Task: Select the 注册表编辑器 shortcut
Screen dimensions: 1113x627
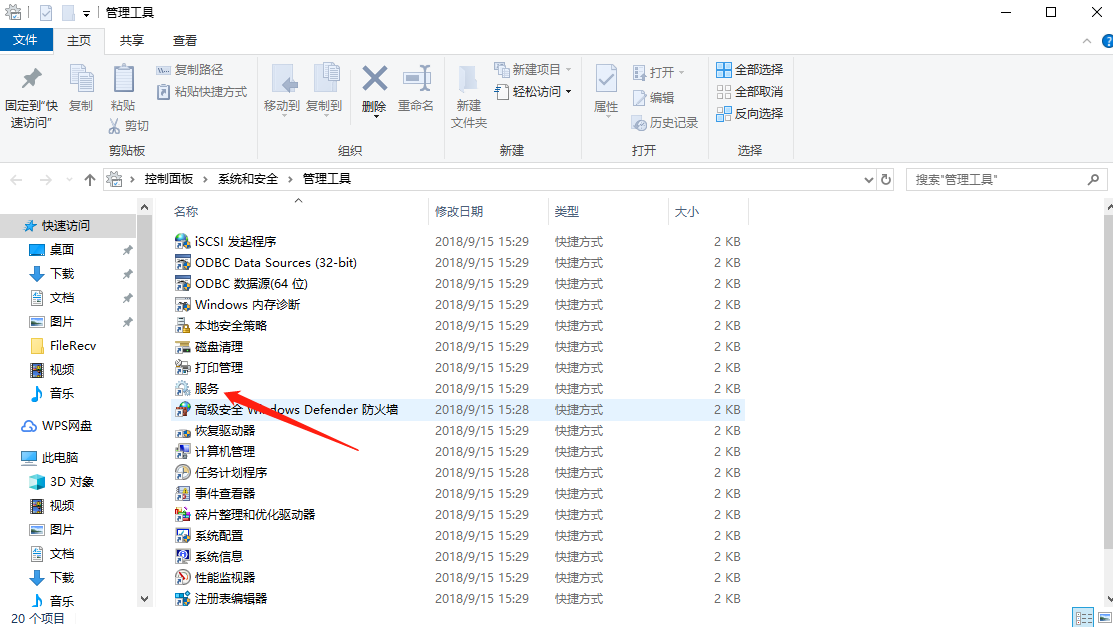Action: [x=231, y=599]
